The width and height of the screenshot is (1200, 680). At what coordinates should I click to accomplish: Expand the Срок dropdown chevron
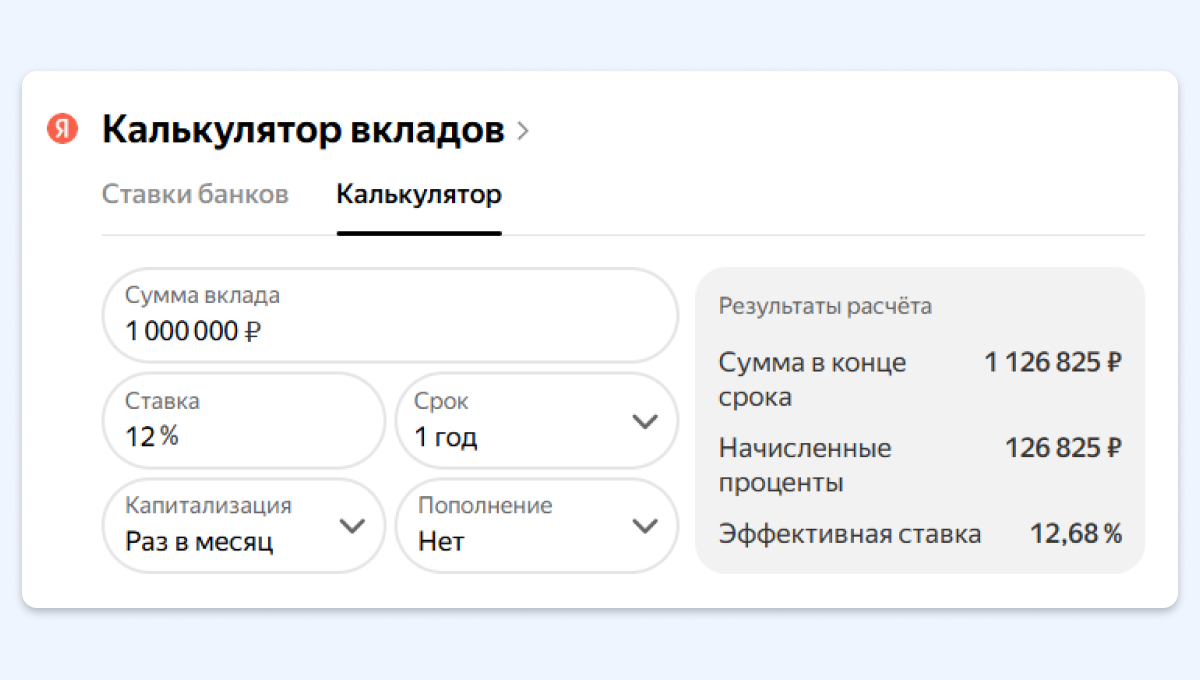coord(646,421)
